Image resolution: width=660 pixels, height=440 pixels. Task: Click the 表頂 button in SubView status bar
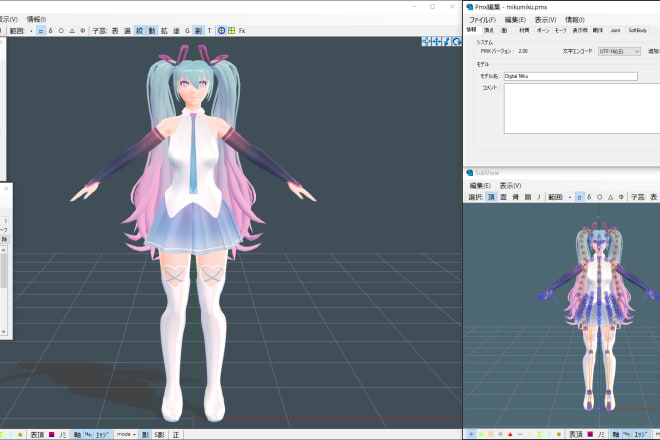(x=576, y=434)
